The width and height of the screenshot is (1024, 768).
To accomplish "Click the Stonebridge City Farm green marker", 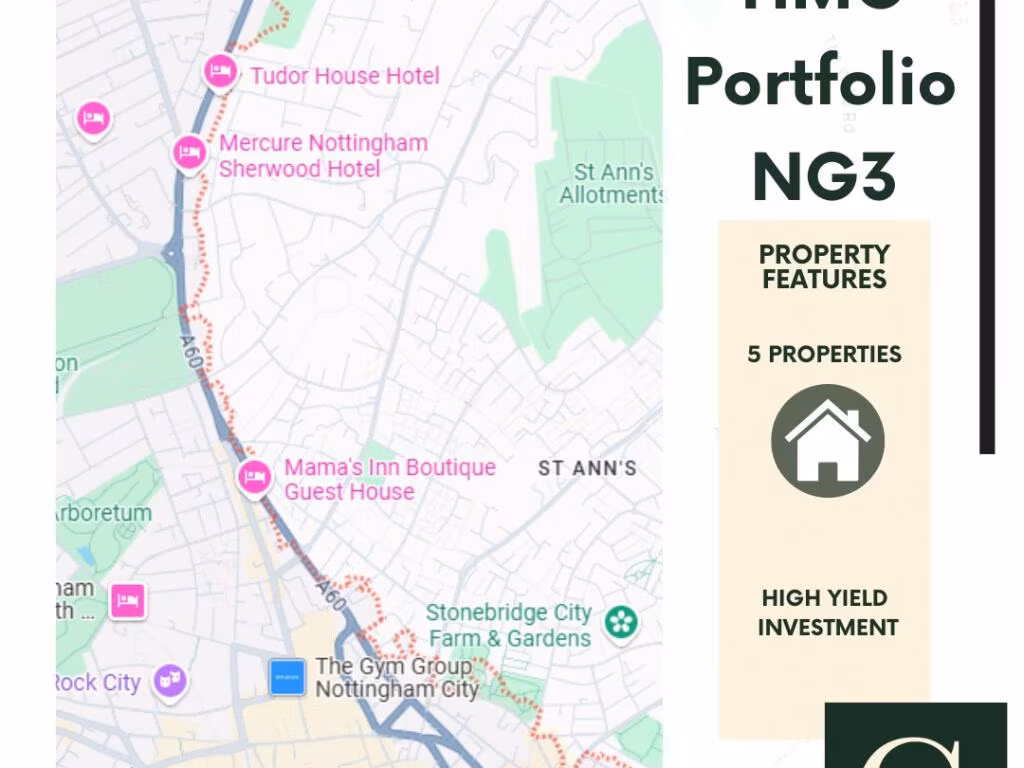I will 621,622.
